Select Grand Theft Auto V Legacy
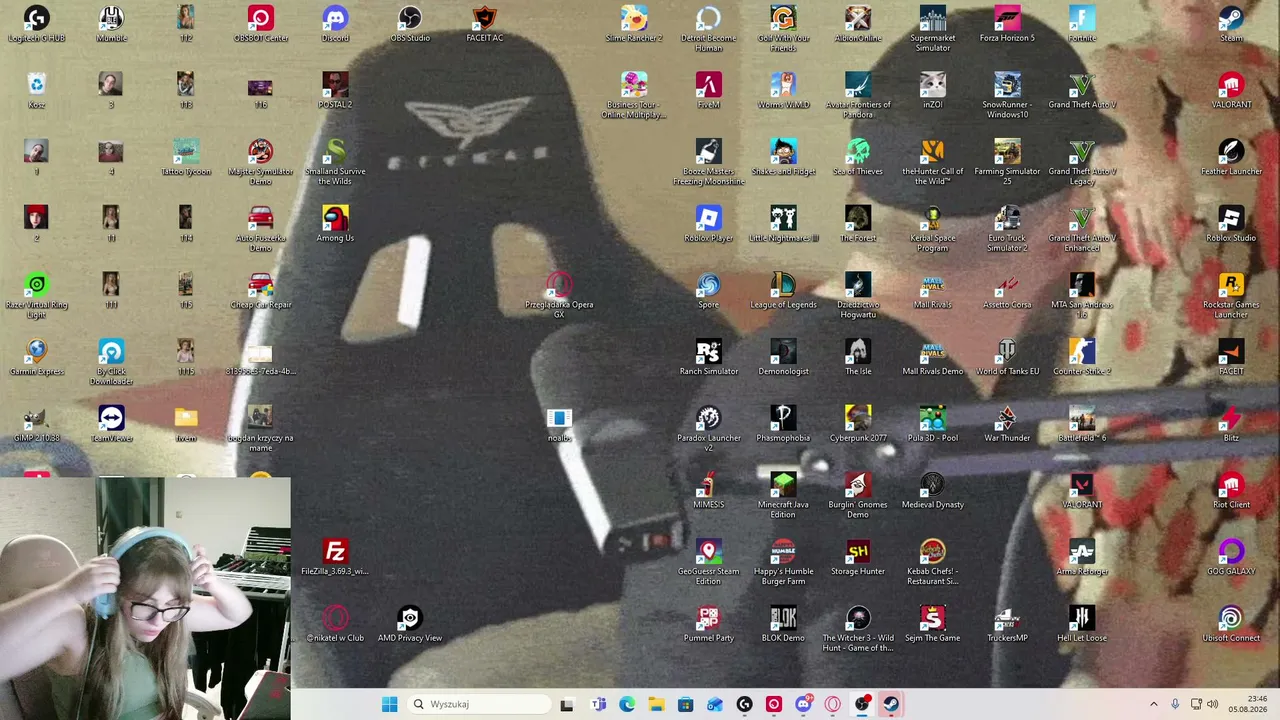Screen dimensions: 1280x720 click(1082, 162)
